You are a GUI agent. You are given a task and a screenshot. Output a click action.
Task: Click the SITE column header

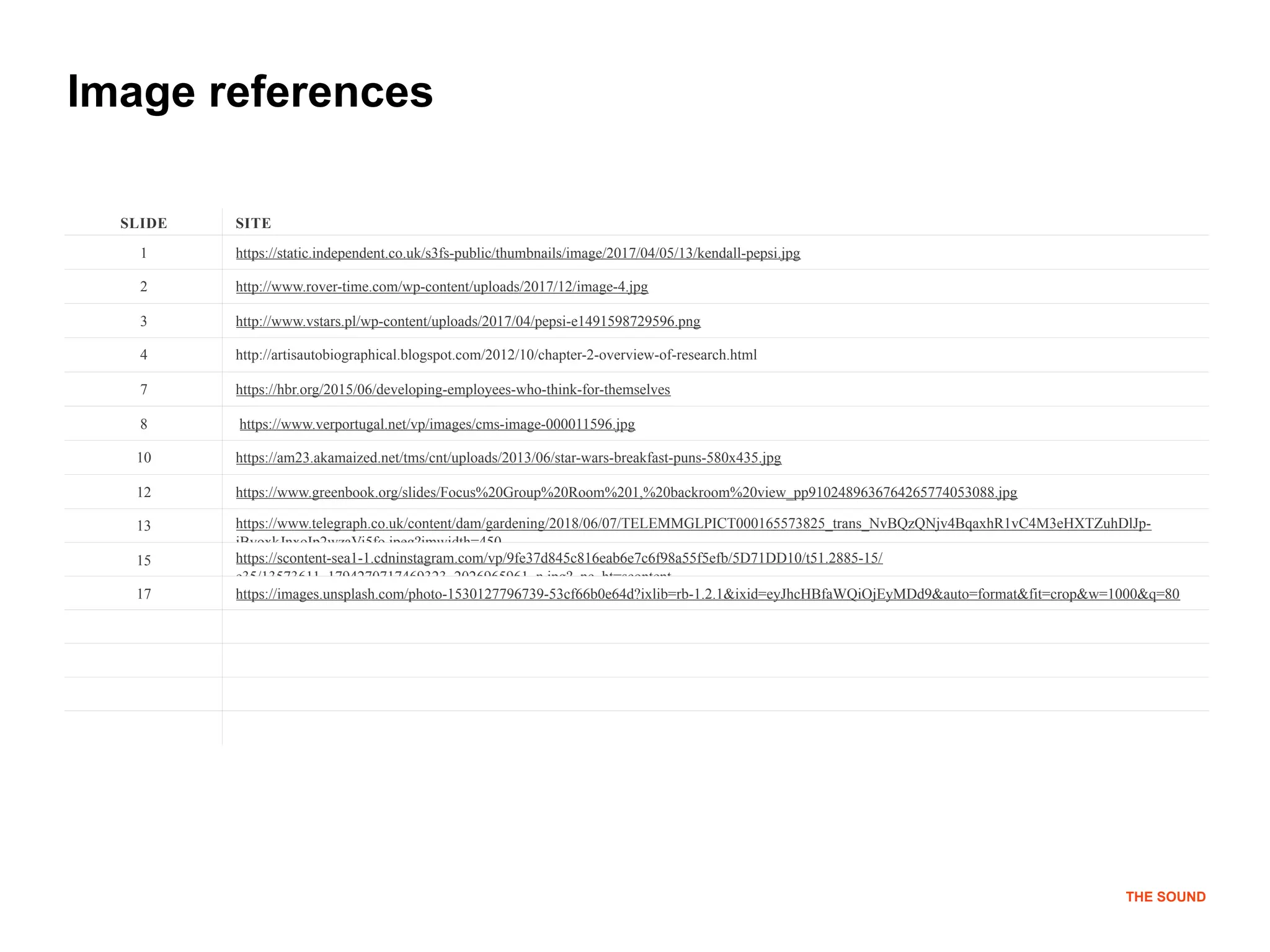point(254,224)
